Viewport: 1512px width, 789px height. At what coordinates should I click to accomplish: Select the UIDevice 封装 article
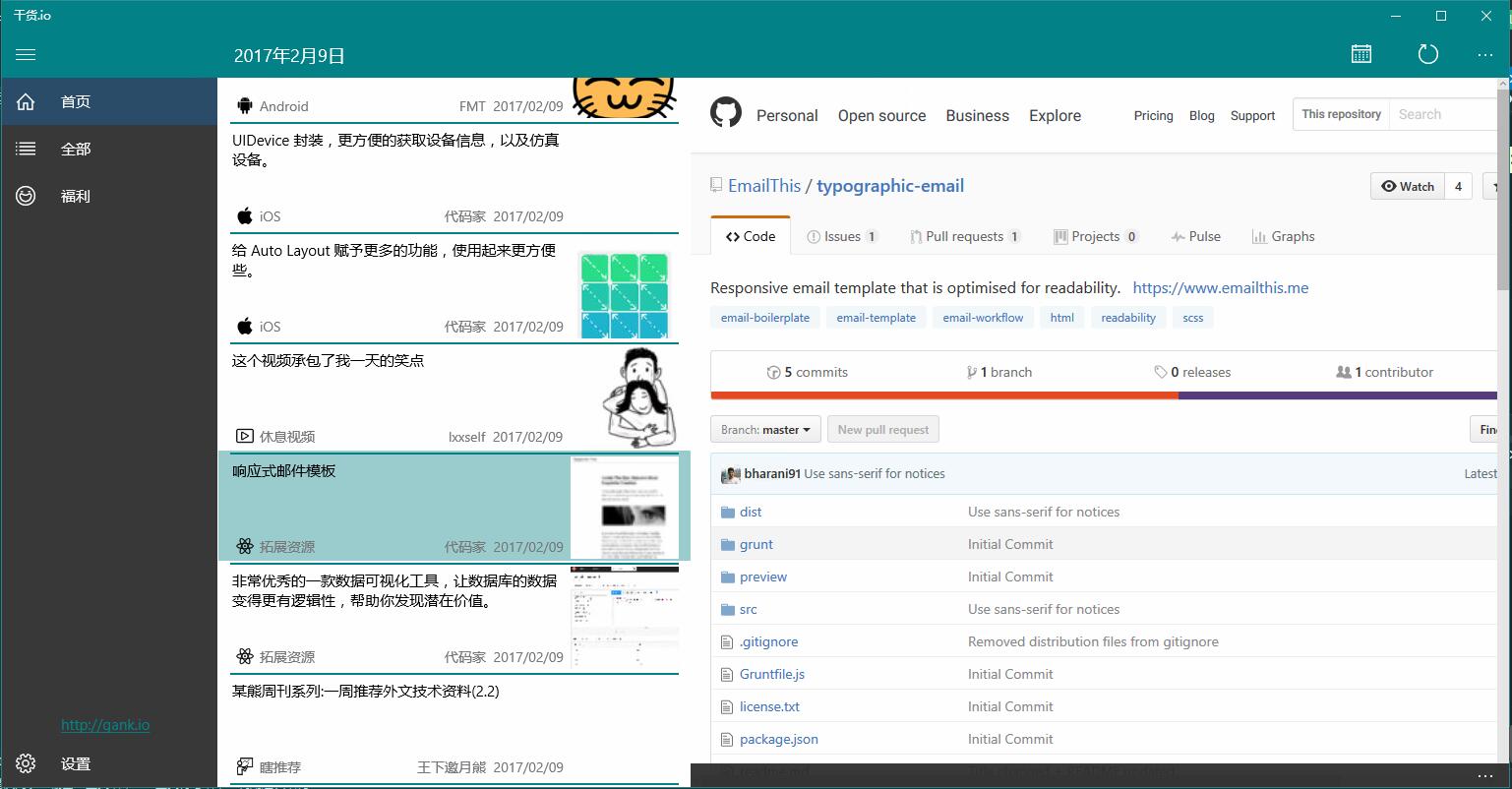click(454, 177)
